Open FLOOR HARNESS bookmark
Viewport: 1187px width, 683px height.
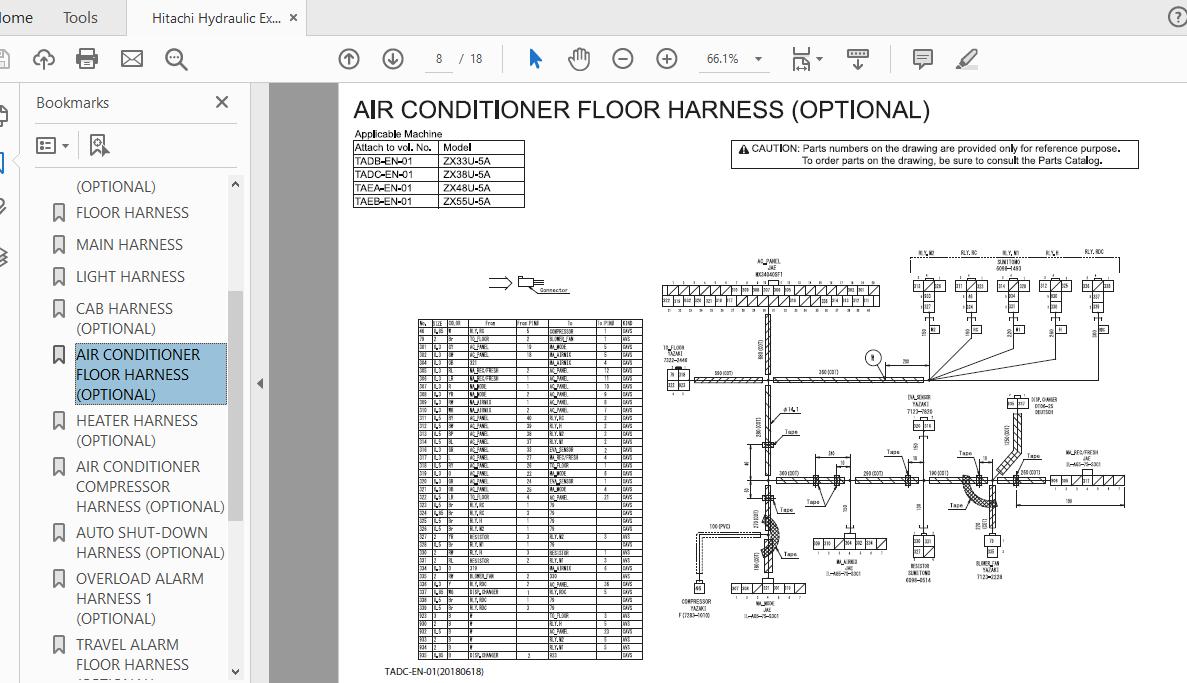tap(132, 213)
